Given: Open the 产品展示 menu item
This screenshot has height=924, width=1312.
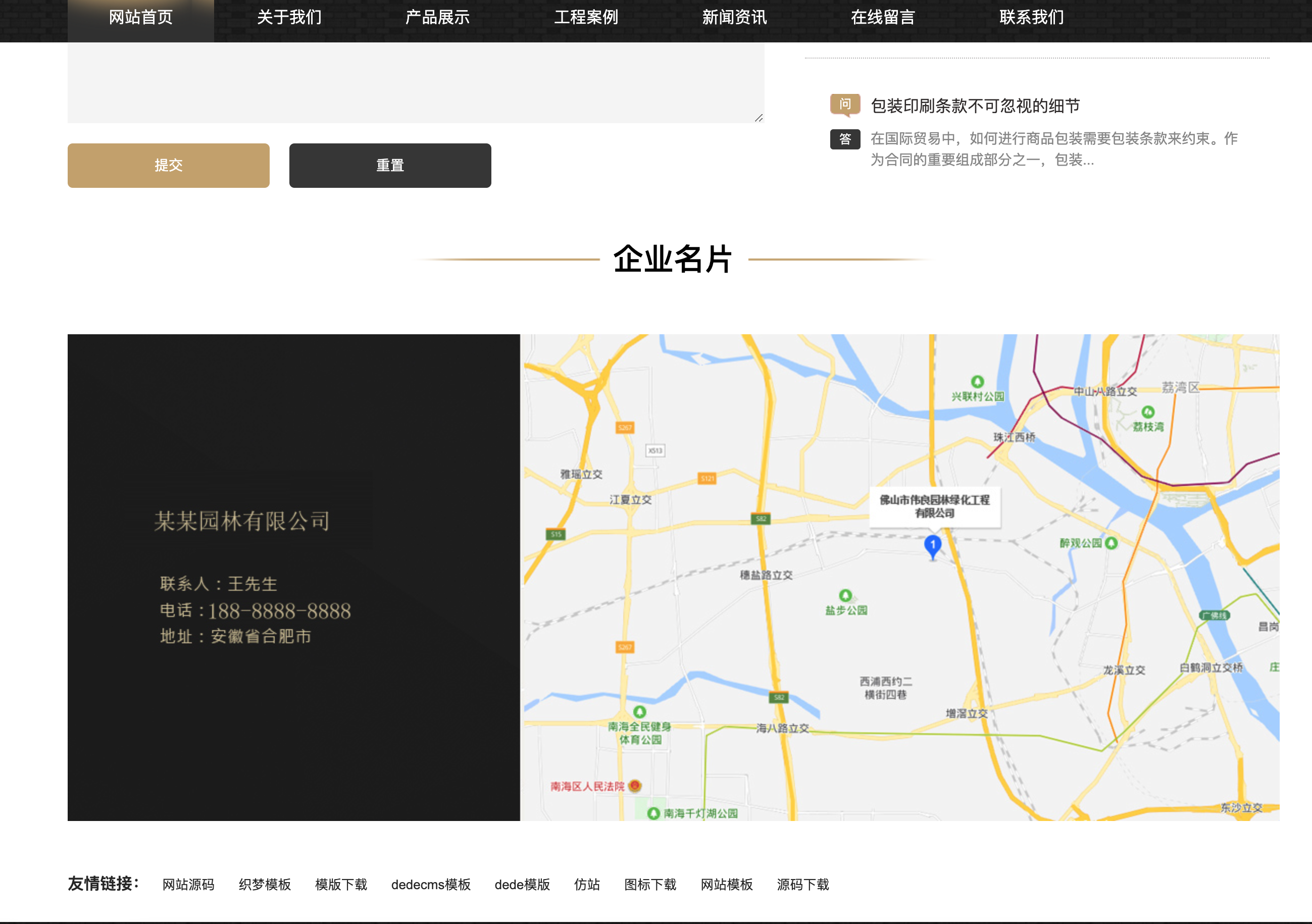Looking at the screenshot, I should (438, 18).
